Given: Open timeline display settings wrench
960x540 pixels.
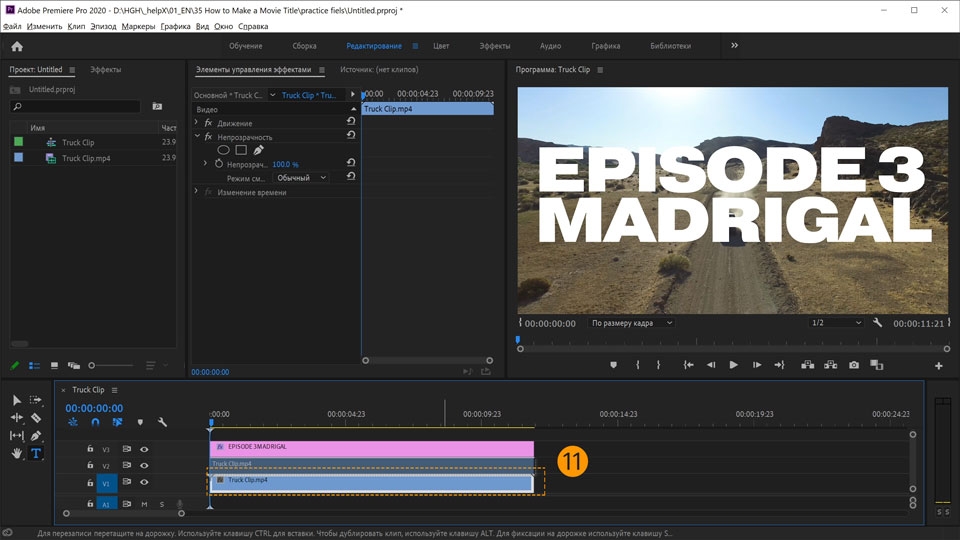Looking at the screenshot, I should 162,422.
